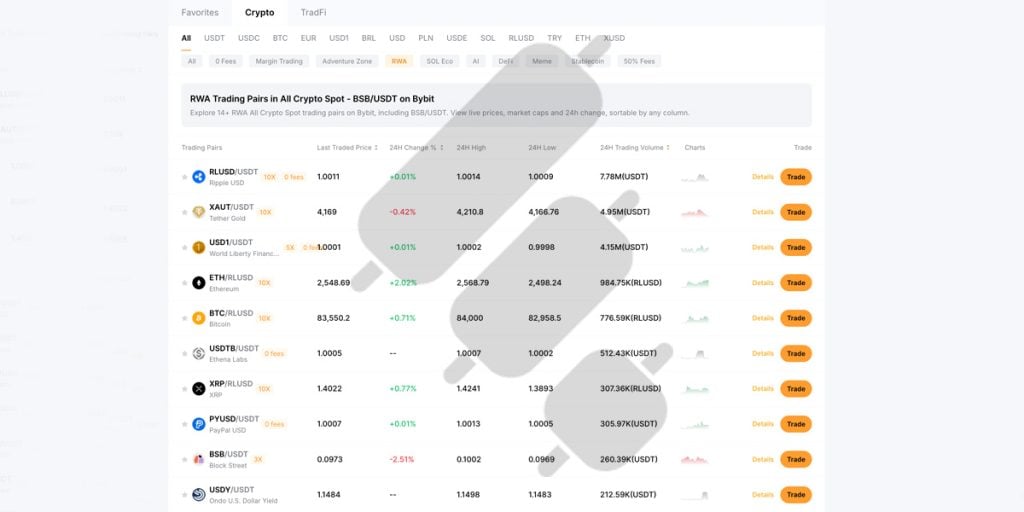Select the TRY quote currency tab
This screenshot has width=1024, height=512.
(x=554, y=39)
